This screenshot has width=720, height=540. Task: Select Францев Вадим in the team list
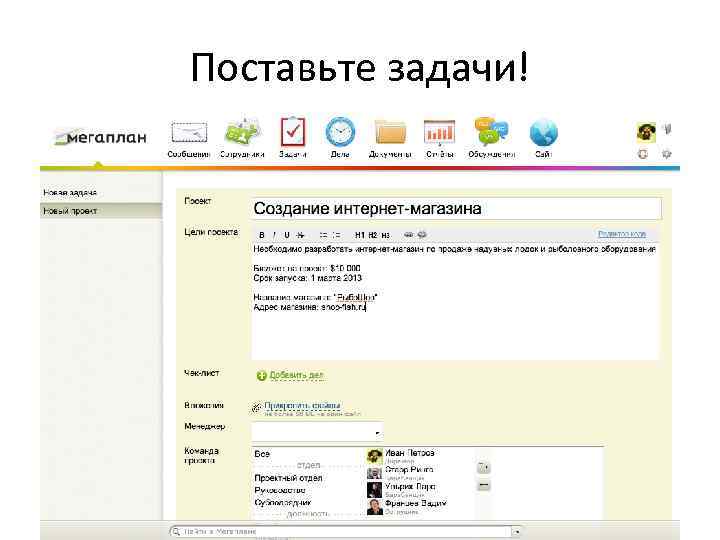point(416,503)
